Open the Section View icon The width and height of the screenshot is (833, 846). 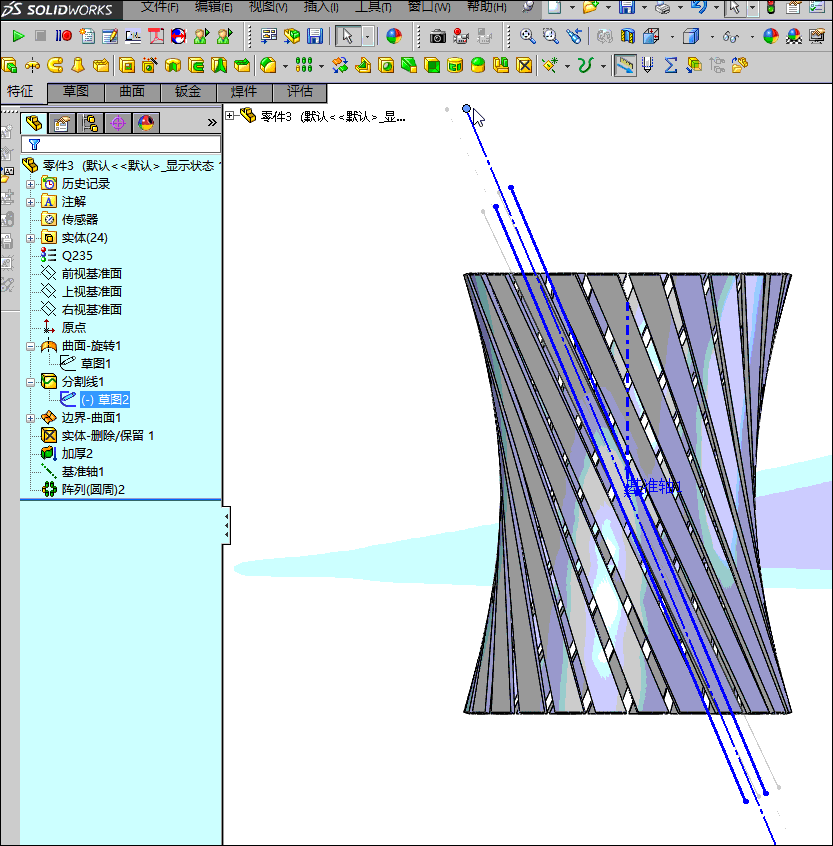coord(628,36)
